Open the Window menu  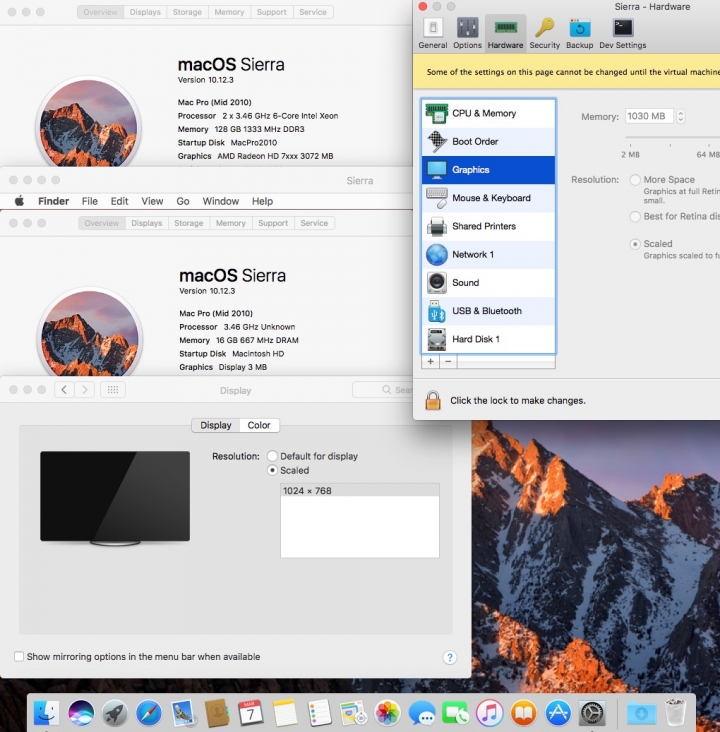[220, 201]
